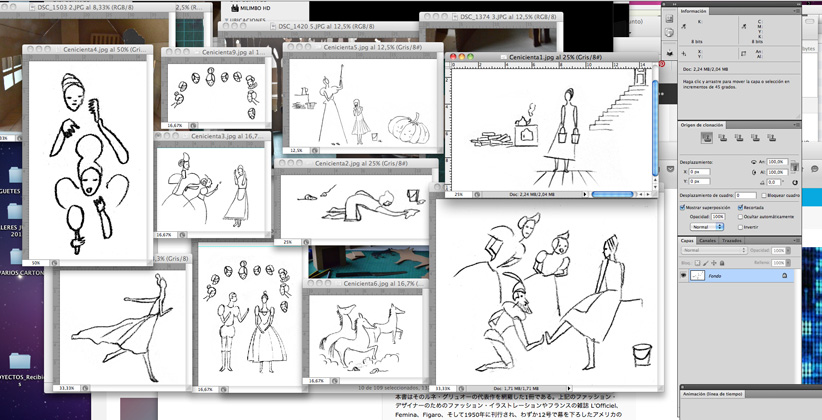This screenshot has width=822, height=420.
Task: Enable Ocultar automáticamente checkbox
Action: click(x=740, y=217)
